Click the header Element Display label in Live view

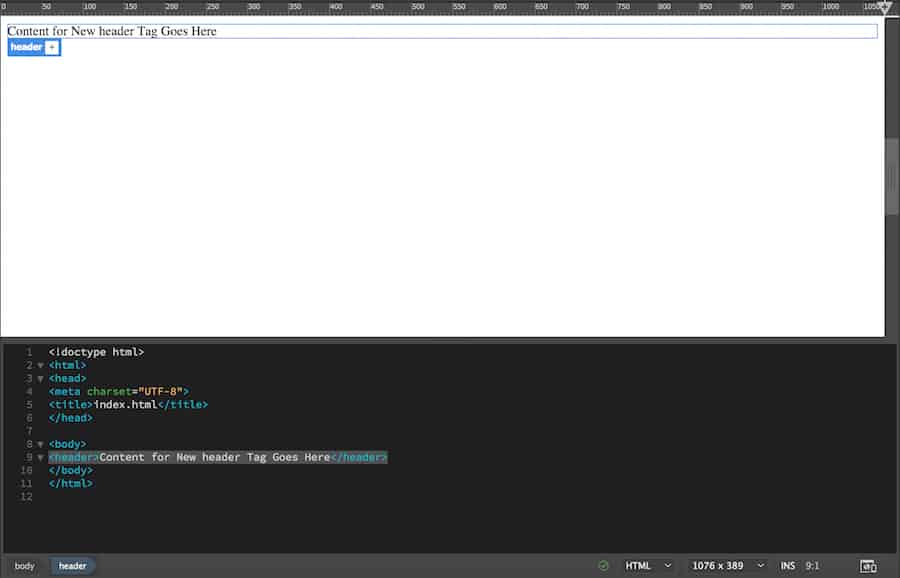click(x=25, y=47)
